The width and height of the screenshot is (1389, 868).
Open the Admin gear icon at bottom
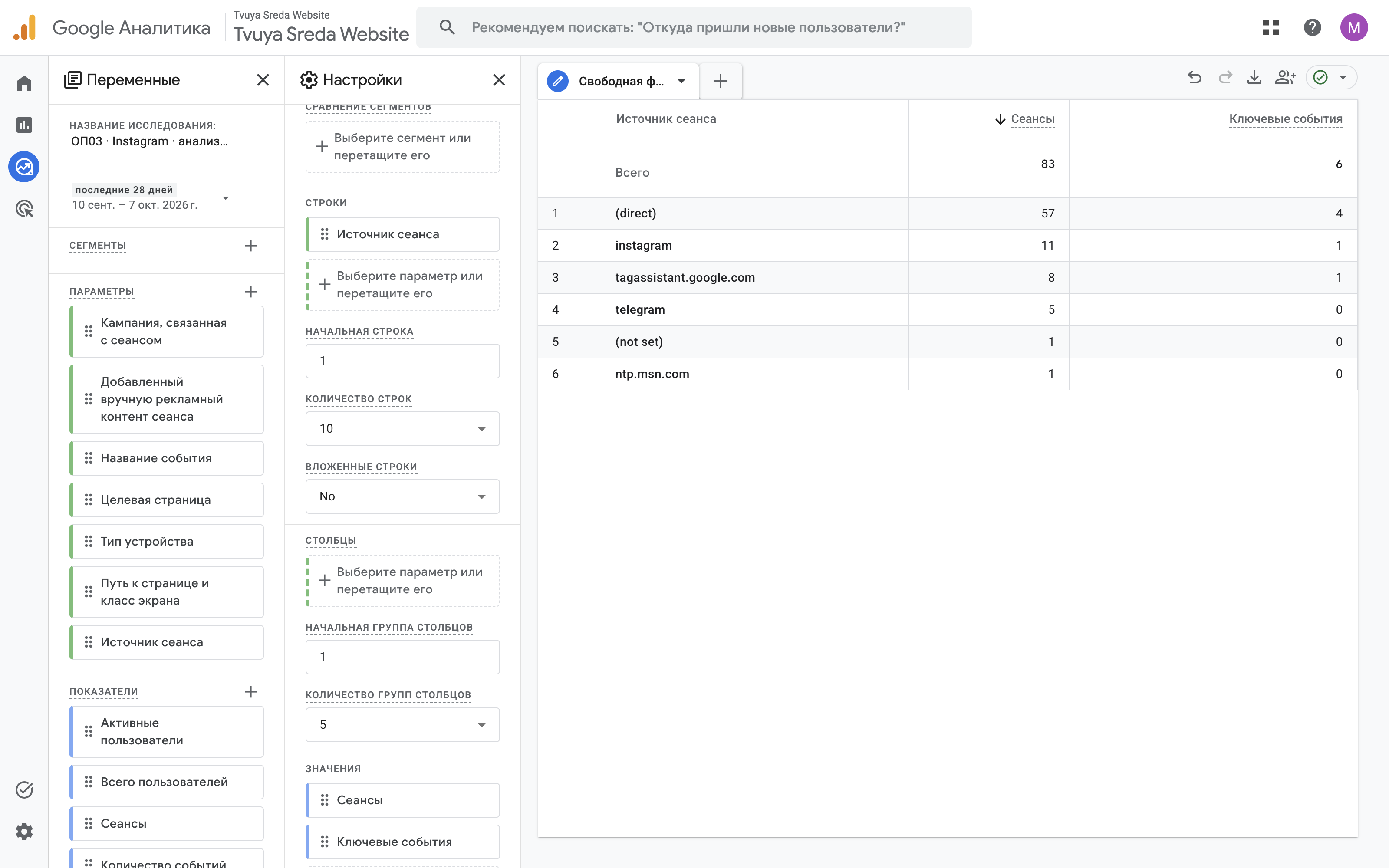click(24, 831)
